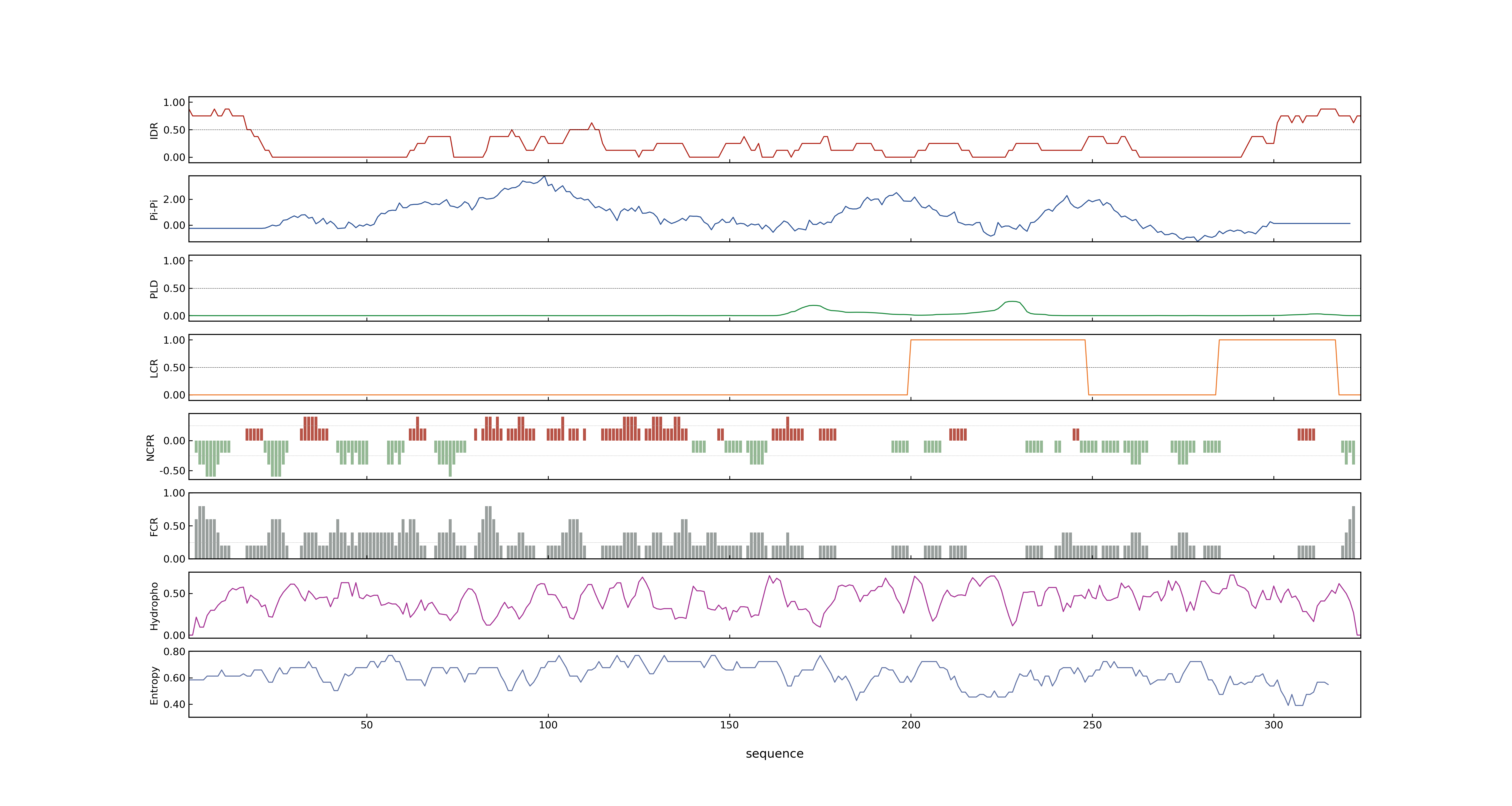Screen dimensions: 1512x806
Task: Click the IDR axis label
Action: click(x=154, y=130)
